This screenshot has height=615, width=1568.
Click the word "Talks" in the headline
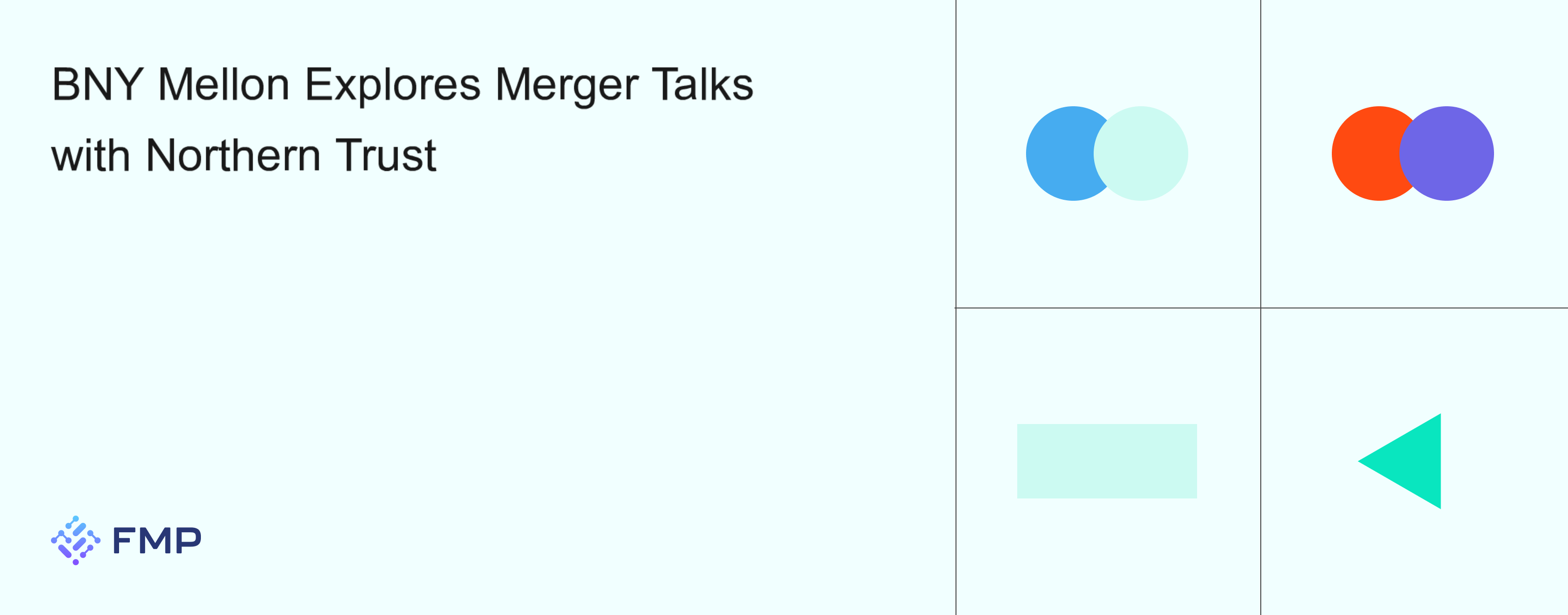coord(703,85)
